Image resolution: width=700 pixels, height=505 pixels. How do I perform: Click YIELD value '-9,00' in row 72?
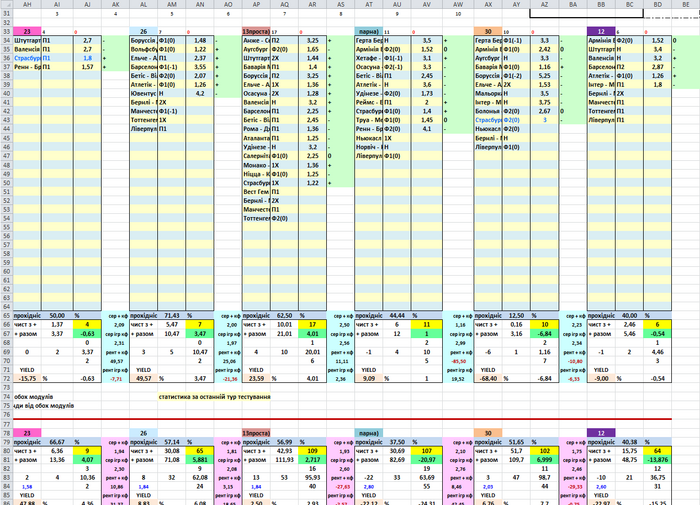pyautogui.click(x=601, y=378)
